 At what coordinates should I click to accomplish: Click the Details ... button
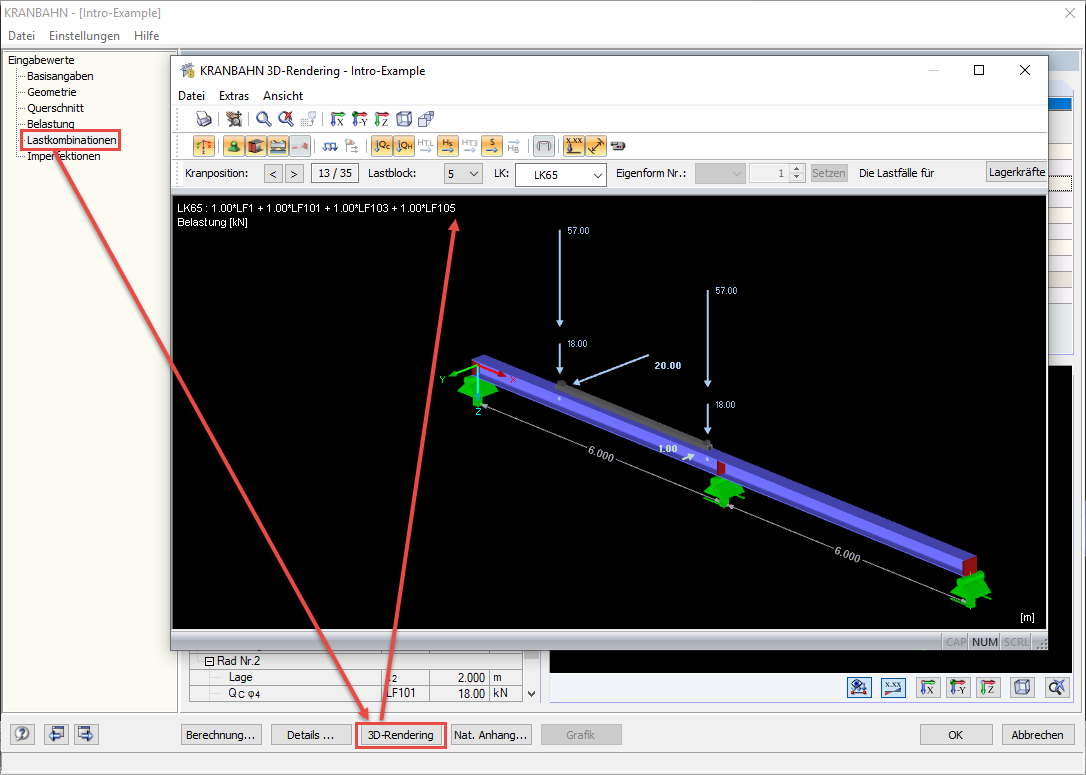click(x=310, y=735)
